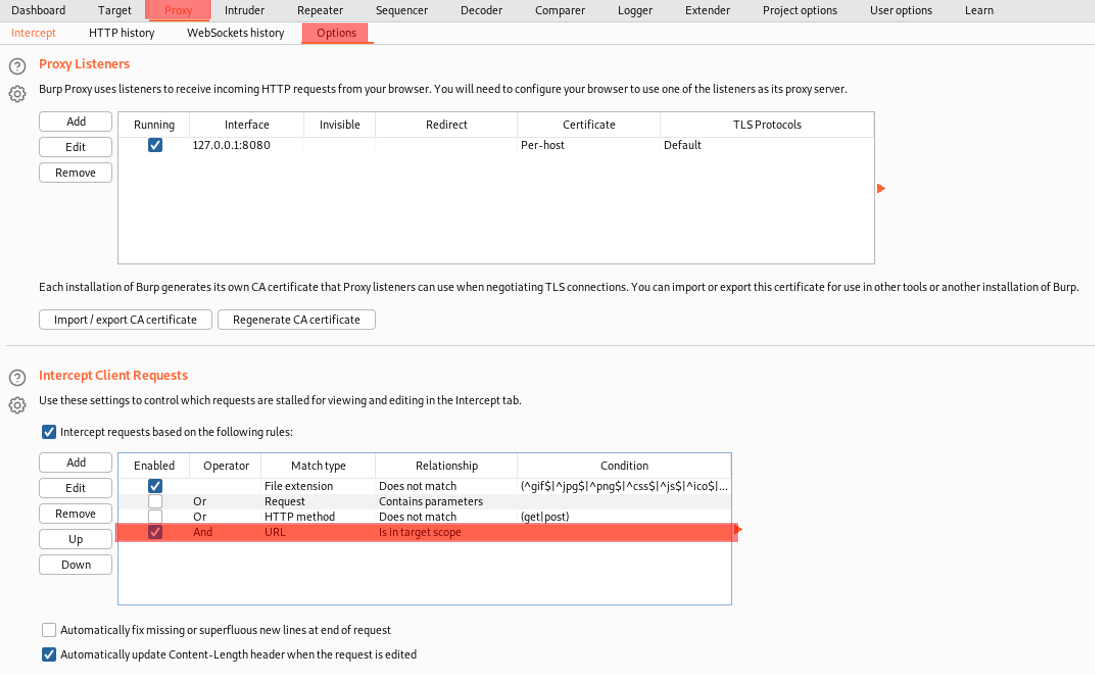Viewport: 1095px width, 675px height.
Task: Toggle Running checkbox for 127.0.0.1:8080 listener
Action: pyautogui.click(x=155, y=145)
